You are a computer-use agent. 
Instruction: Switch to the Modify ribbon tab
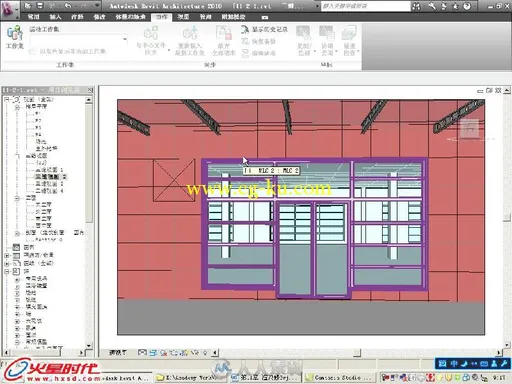coord(99,17)
